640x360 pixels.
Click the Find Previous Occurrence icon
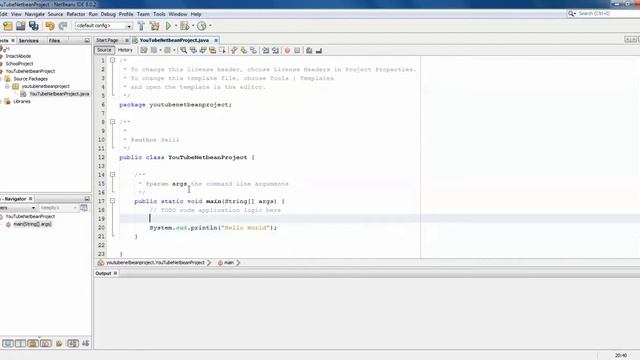point(193,50)
